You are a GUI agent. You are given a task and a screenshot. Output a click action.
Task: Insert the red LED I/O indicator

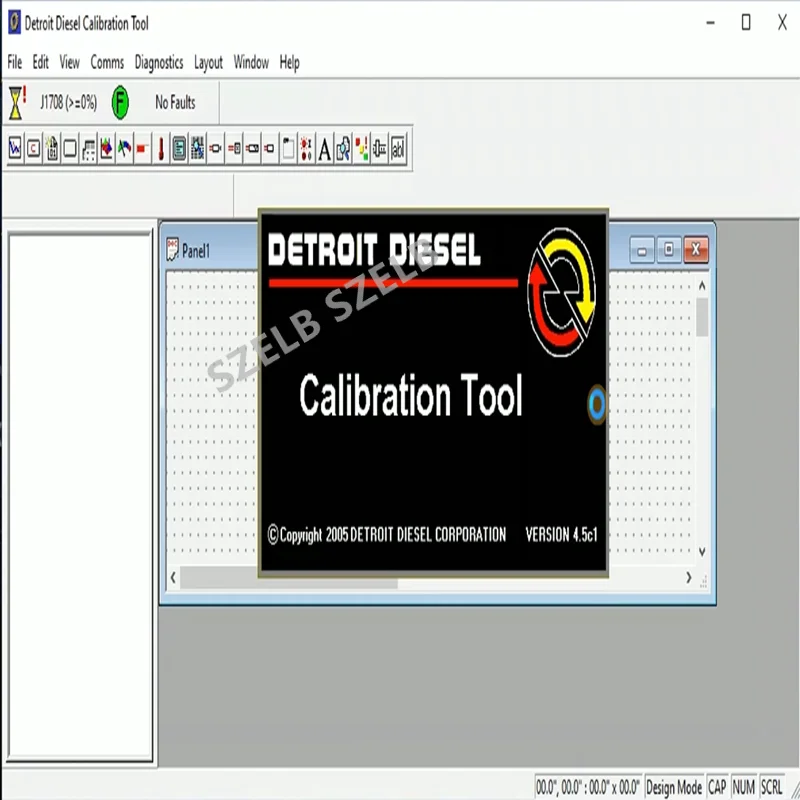(306, 148)
